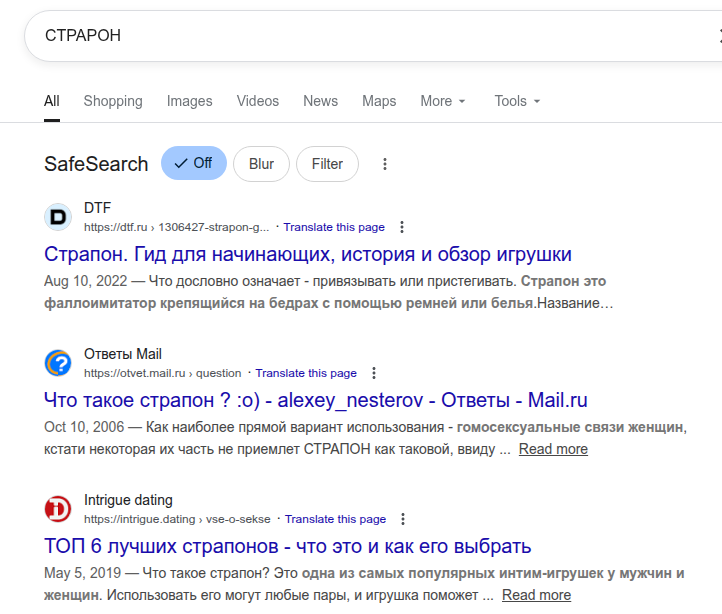The image size is (722, 614).
Task: Open more options for Ответы Mail result
Action: 374,373
